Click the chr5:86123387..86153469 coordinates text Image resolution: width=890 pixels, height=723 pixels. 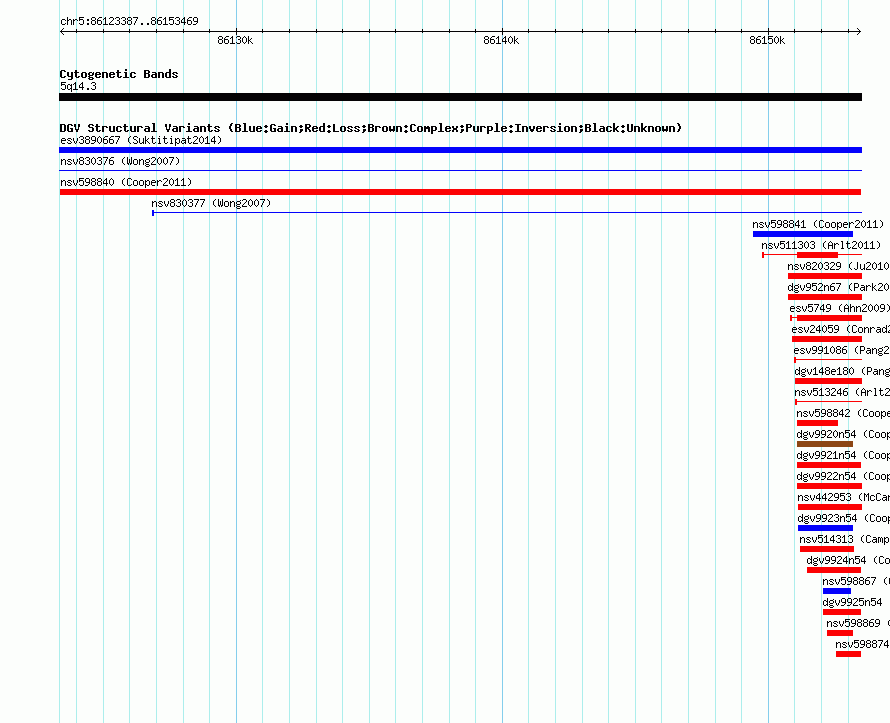click(129, 22)
